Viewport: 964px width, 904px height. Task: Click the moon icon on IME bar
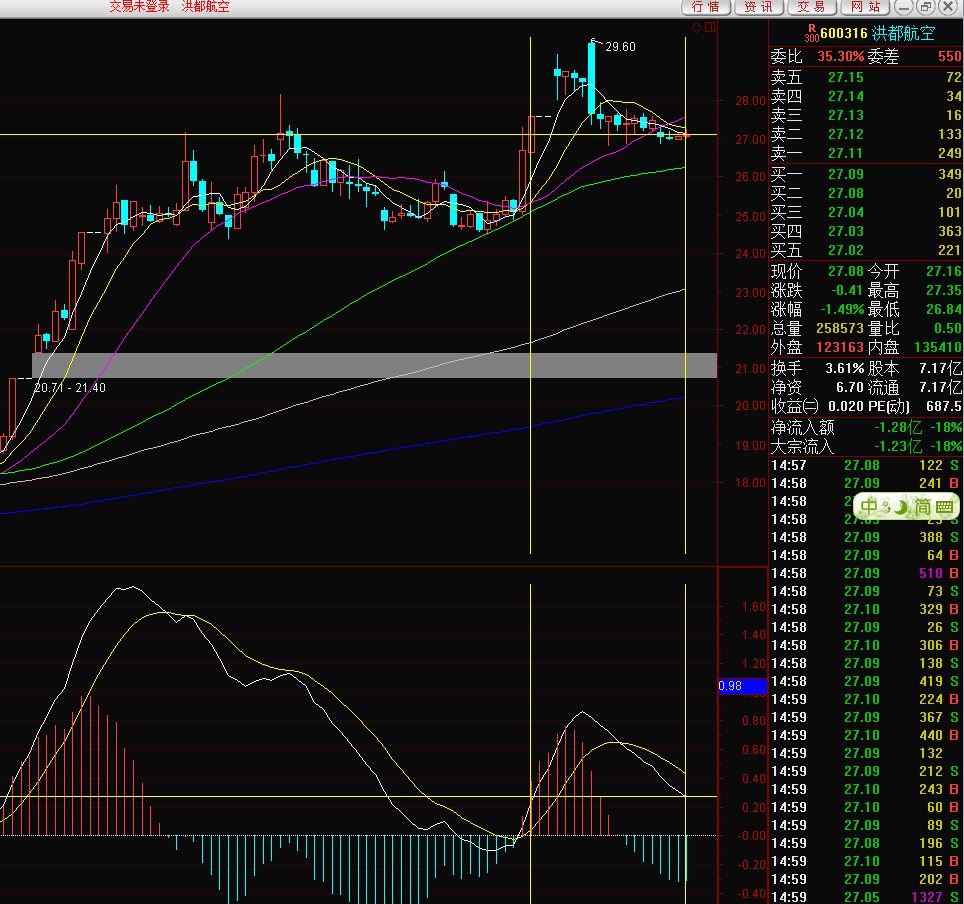point(900,507)
